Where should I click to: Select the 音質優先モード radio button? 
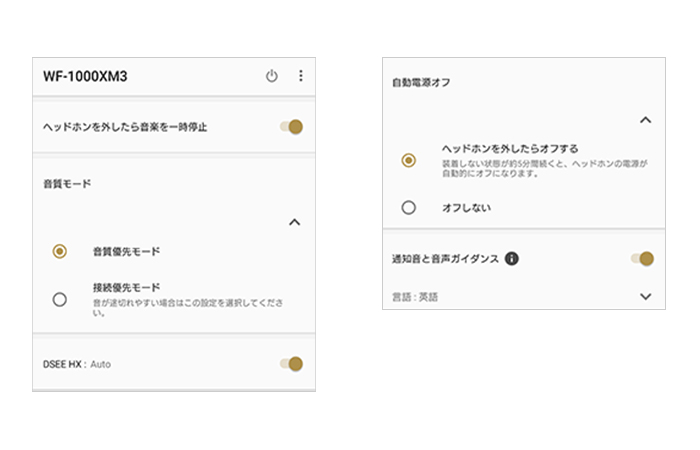pos(60,252)
